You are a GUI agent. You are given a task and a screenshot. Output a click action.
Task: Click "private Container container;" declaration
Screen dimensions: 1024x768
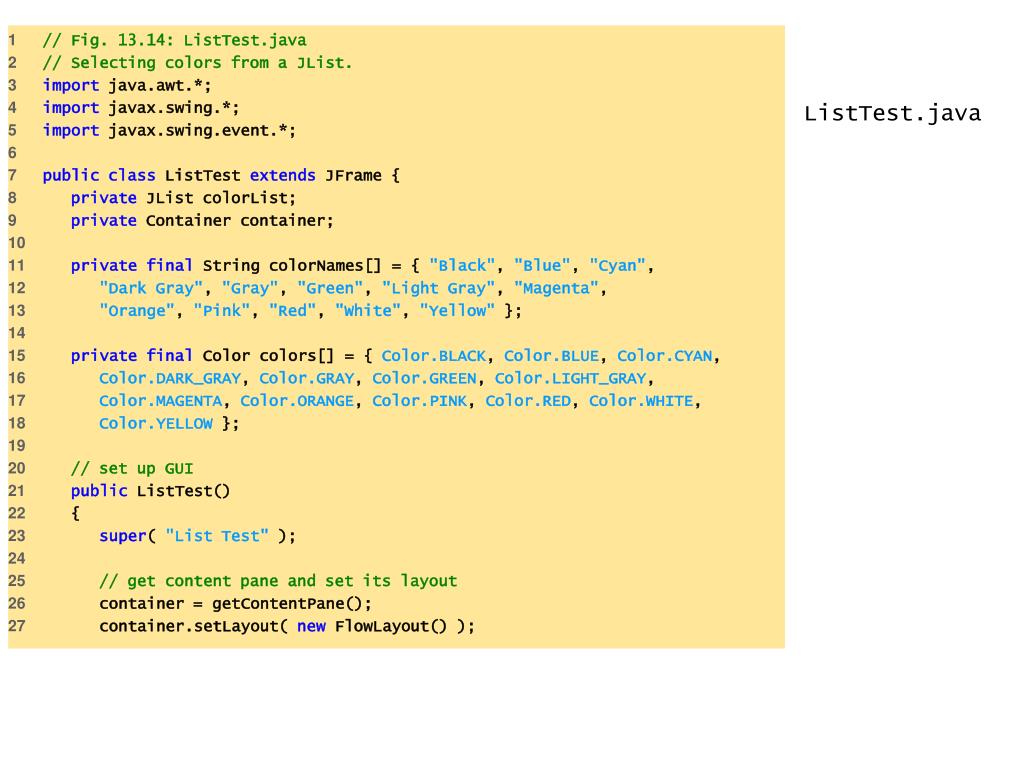[202, 221]
